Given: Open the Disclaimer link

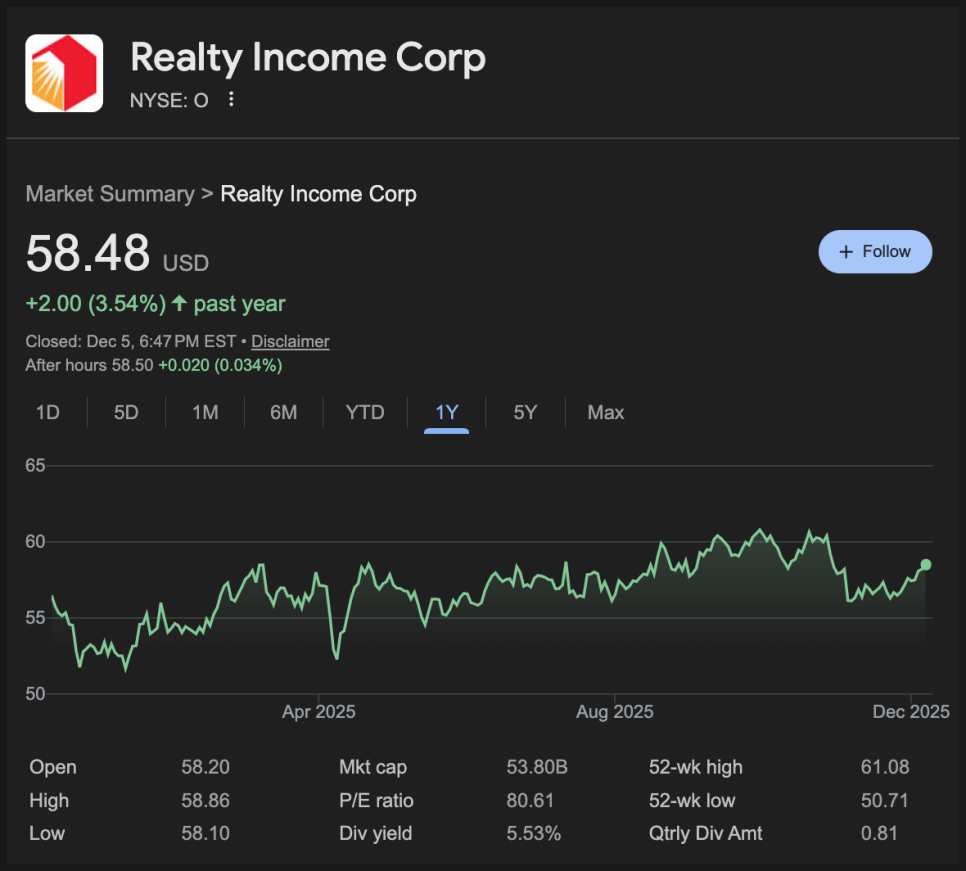Looking at the screenshot, I should point(290,341).
